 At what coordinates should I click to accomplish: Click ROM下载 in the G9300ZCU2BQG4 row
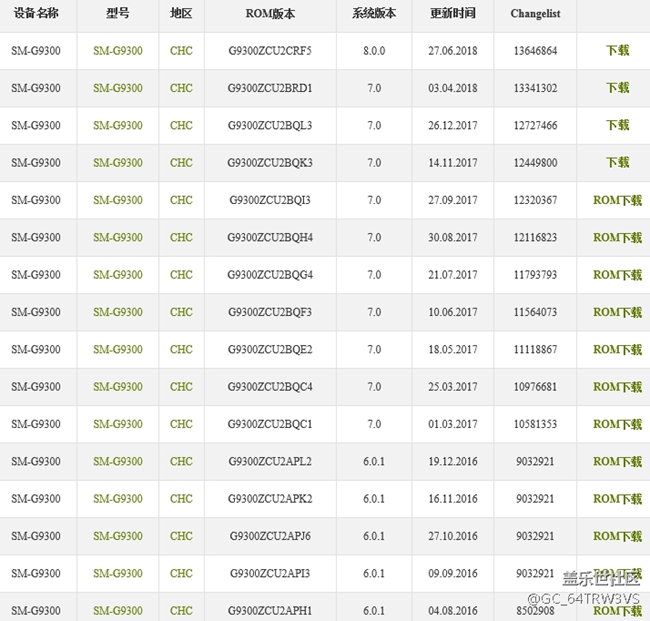point(617,275)
